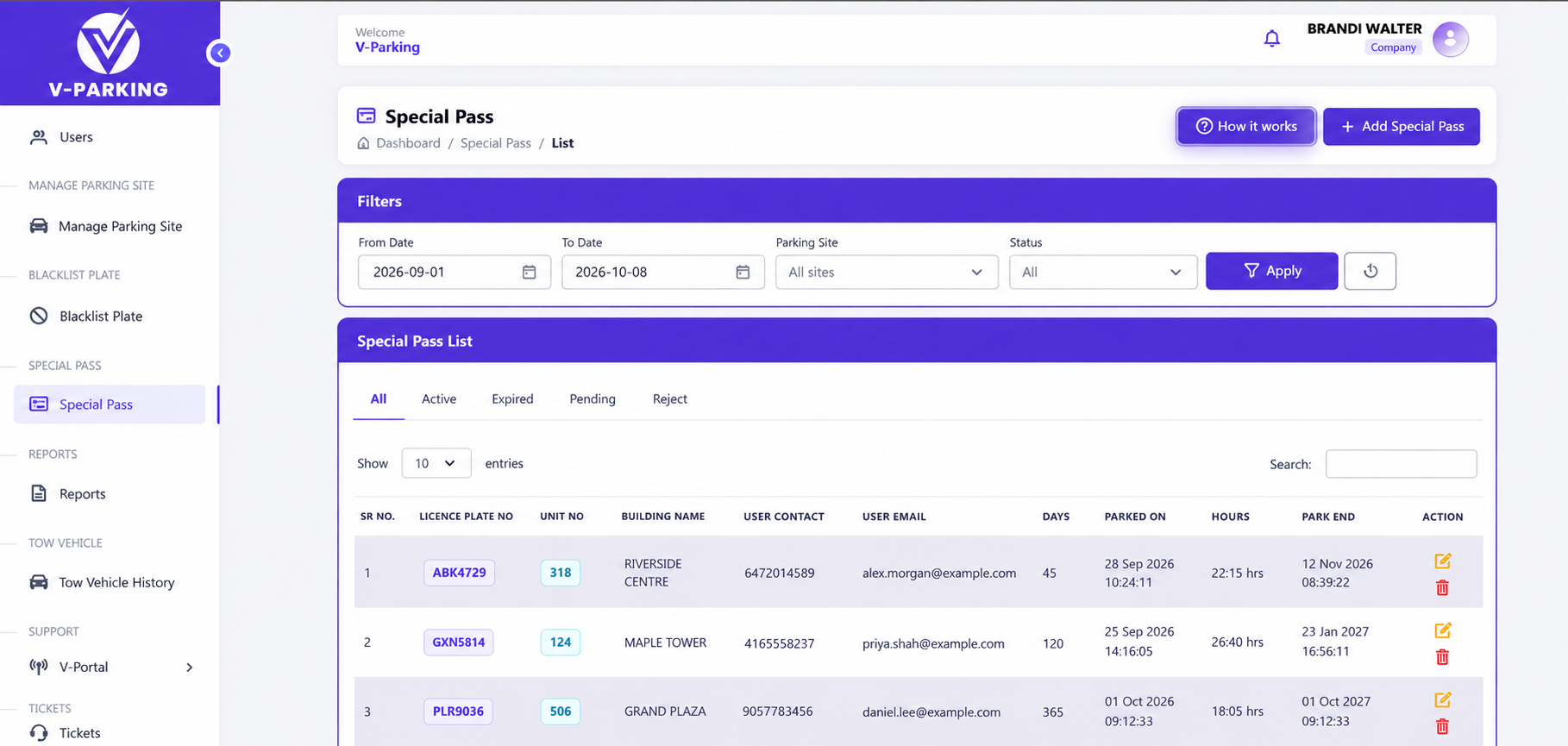Screen dimensions: 1568x746
Task: Click the V-Parking logo
Action: (x=109, y=53)
